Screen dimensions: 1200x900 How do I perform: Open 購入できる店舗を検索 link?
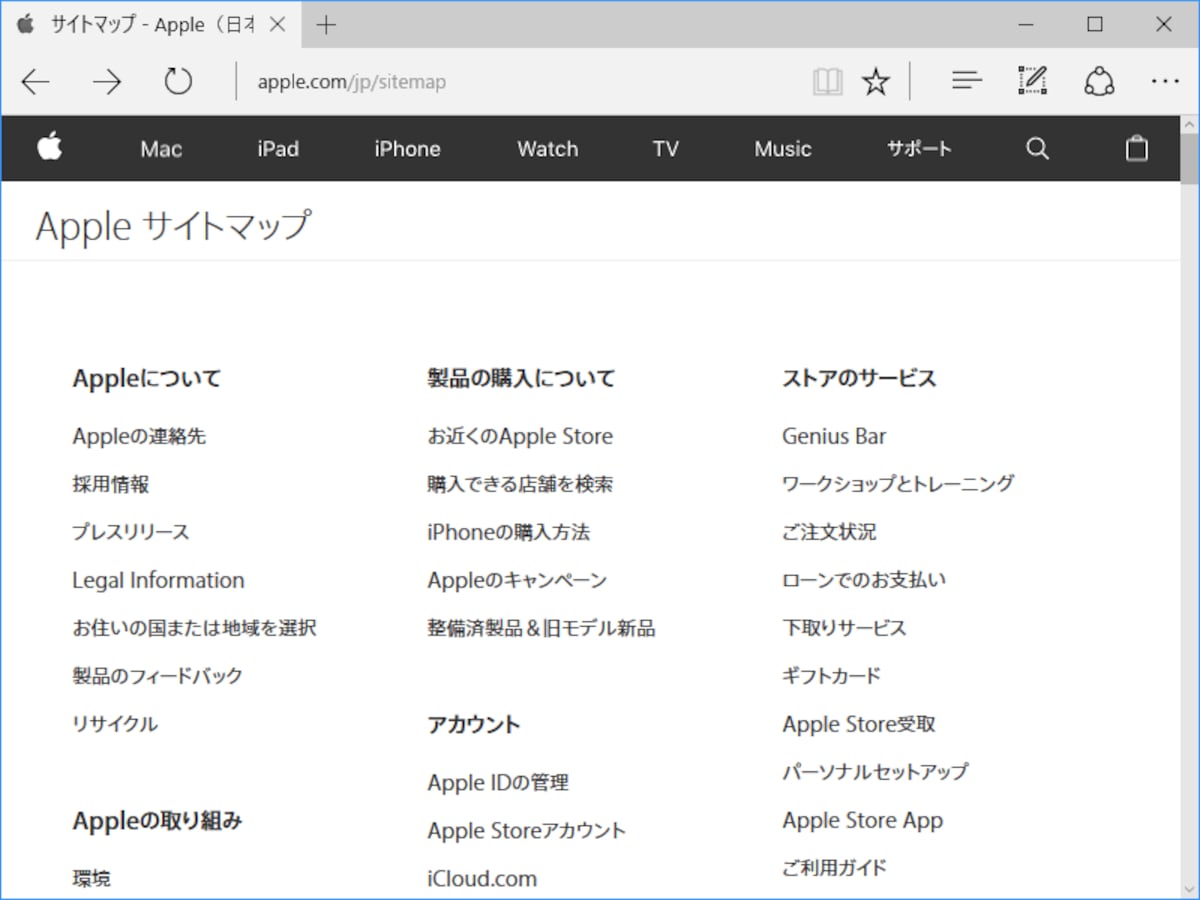point(520,484)
